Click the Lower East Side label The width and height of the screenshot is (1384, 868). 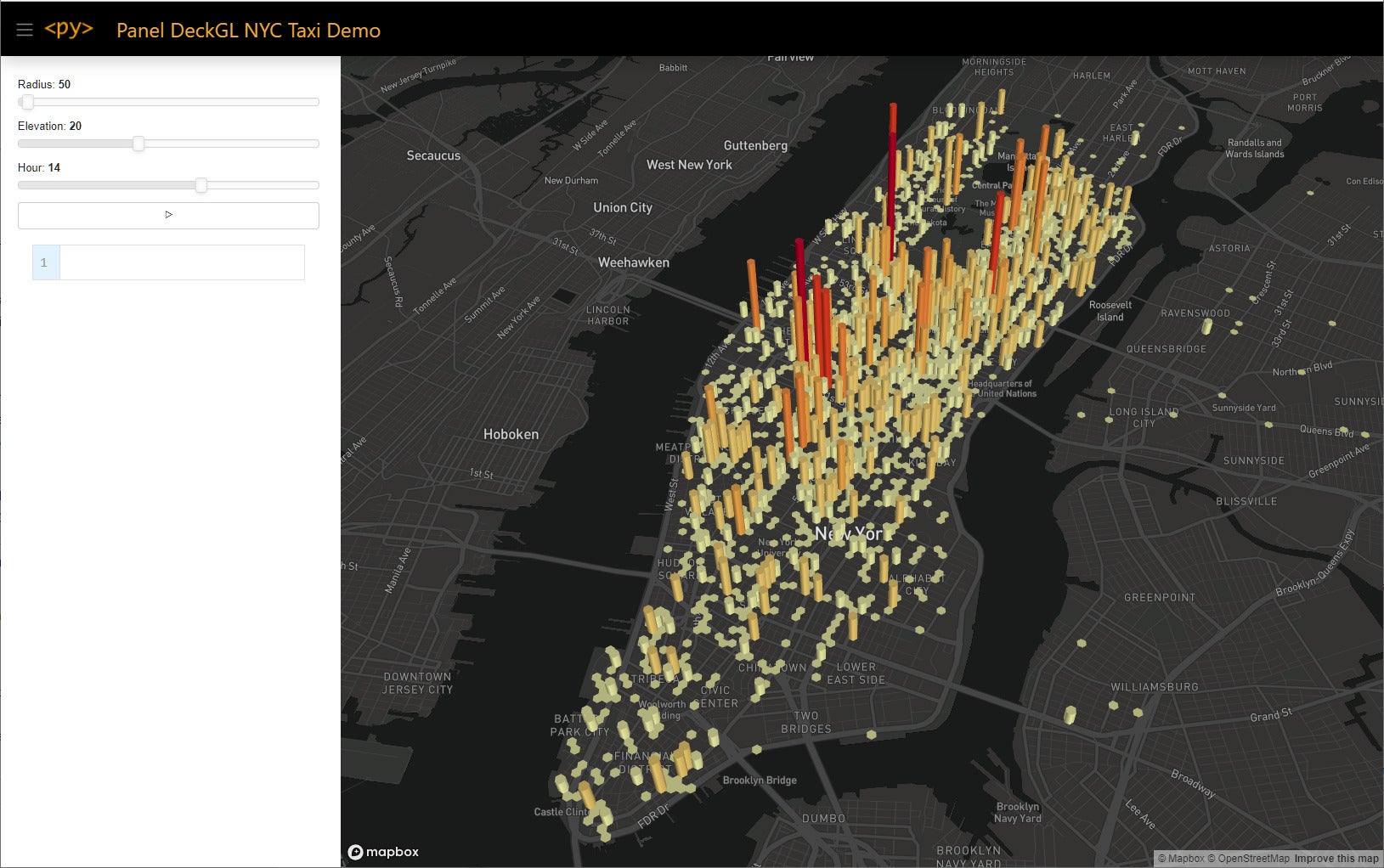click(856, 674)
